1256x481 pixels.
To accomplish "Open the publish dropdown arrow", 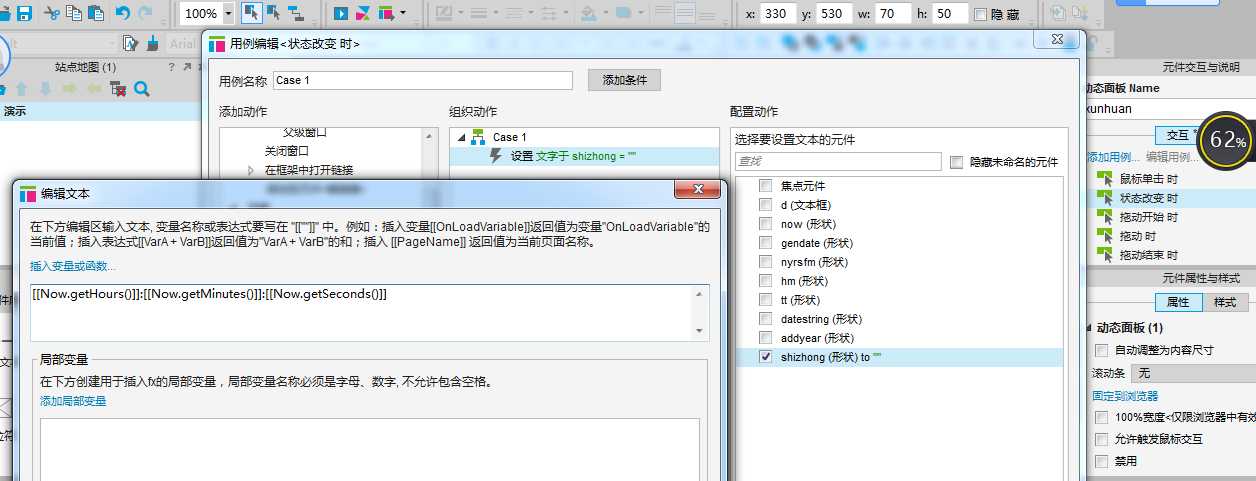I will click(x=403, y=14).
